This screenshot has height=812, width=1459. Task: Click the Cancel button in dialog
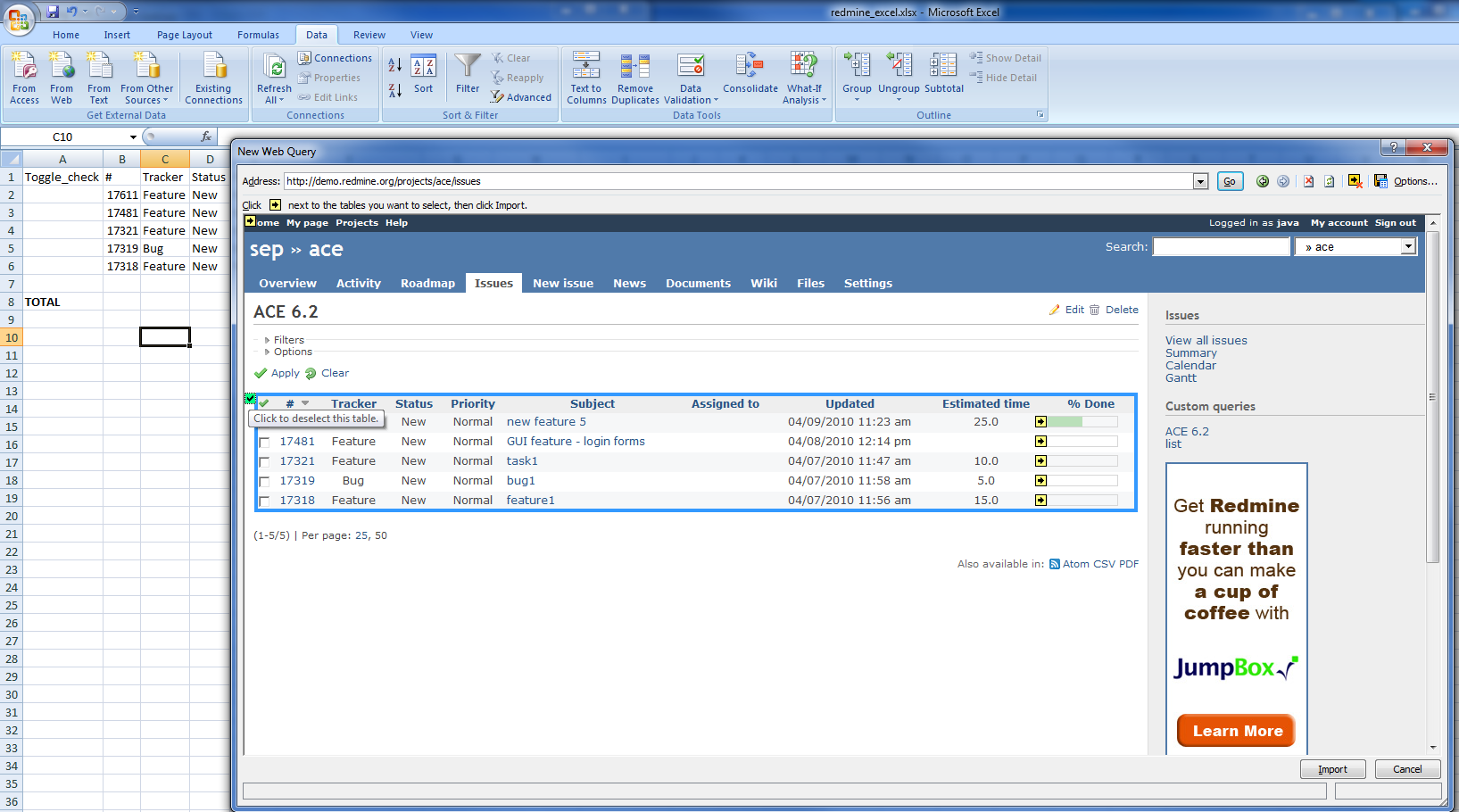point(1407,769)
